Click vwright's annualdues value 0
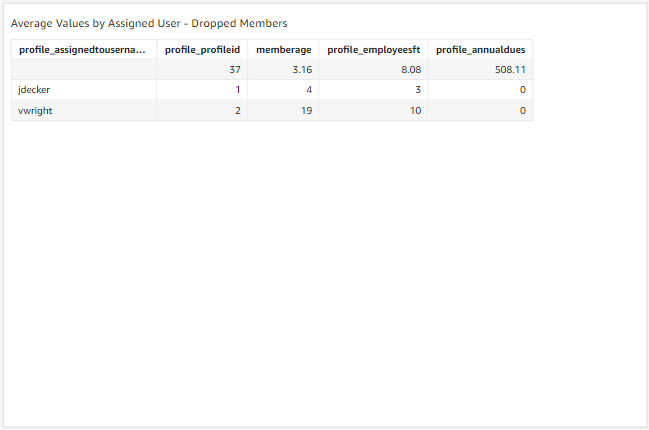Viewport: 649px width, 430px height. click(480, 111)
